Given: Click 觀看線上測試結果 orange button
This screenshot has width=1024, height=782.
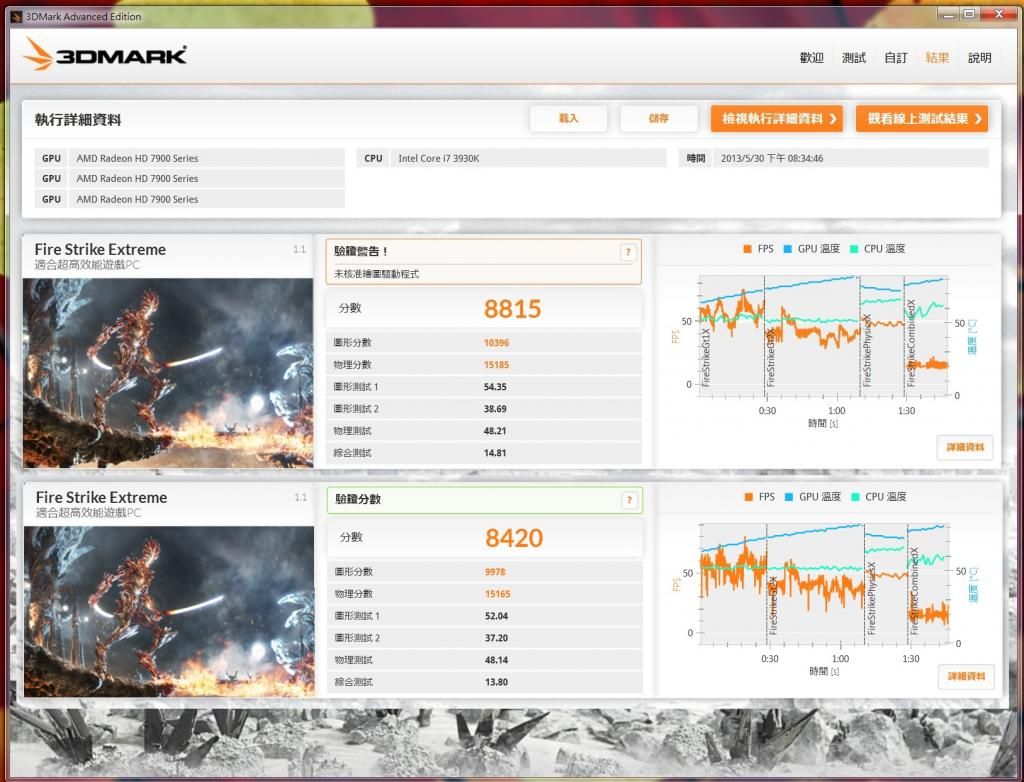Looking at the screenshot, I should tap(922, 118).
